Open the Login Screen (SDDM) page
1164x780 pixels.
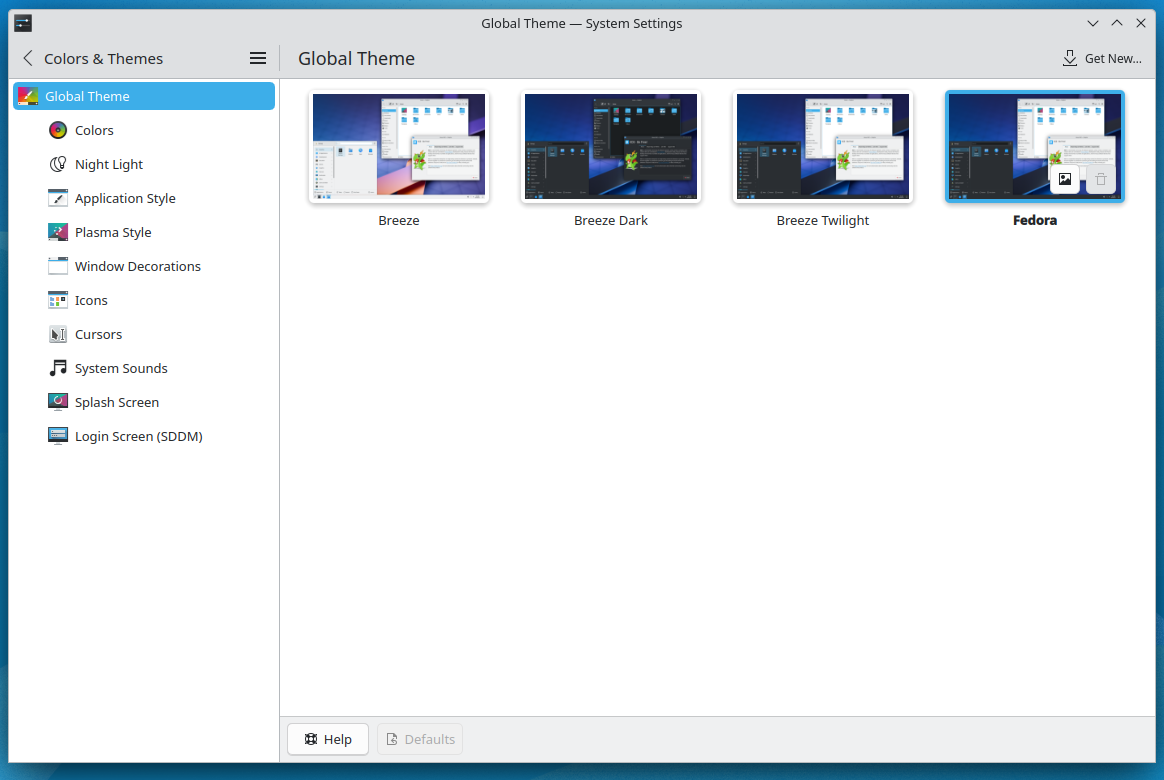click(x=144, y=436)
